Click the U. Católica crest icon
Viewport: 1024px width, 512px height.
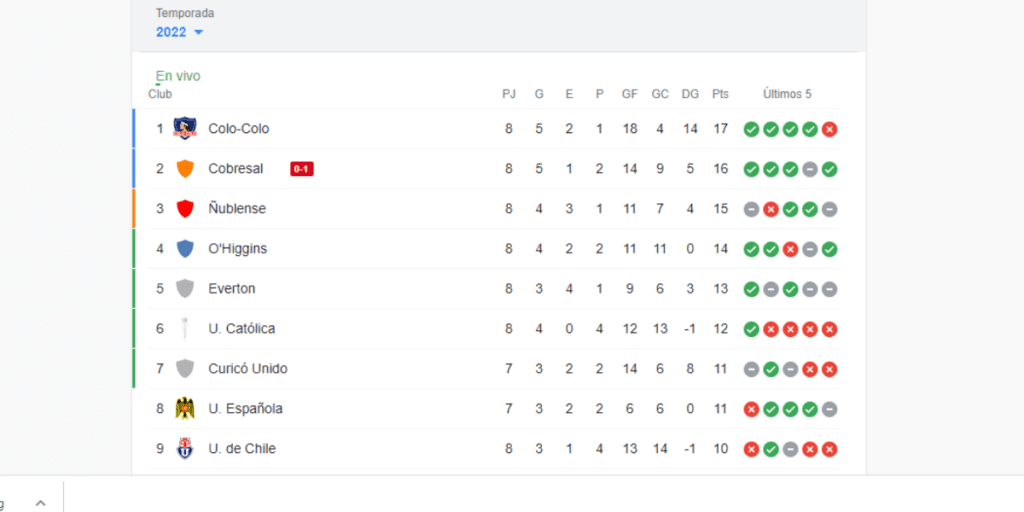pyautogui.click(x=184, y=328)
